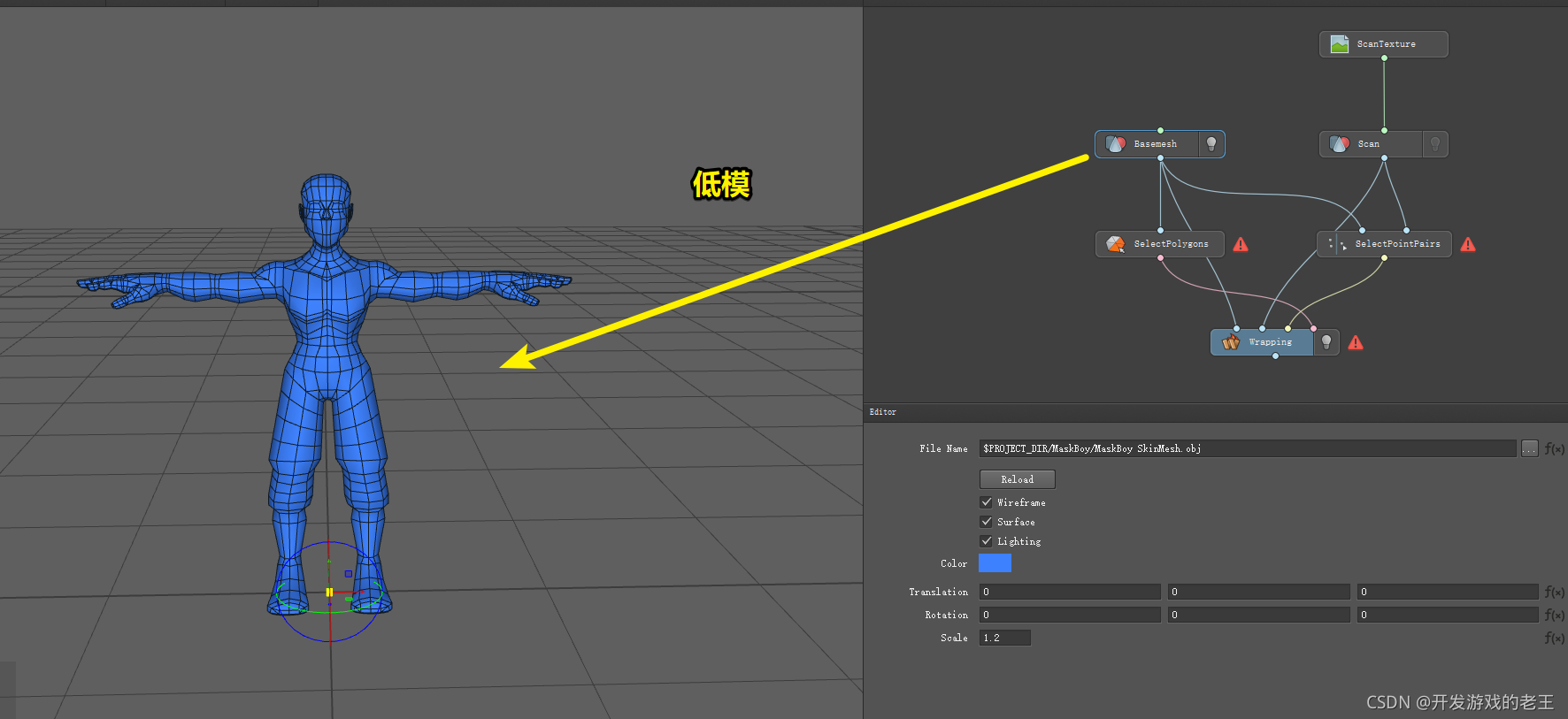Select the SelectPointPairs node

[x=1384, y=244]
